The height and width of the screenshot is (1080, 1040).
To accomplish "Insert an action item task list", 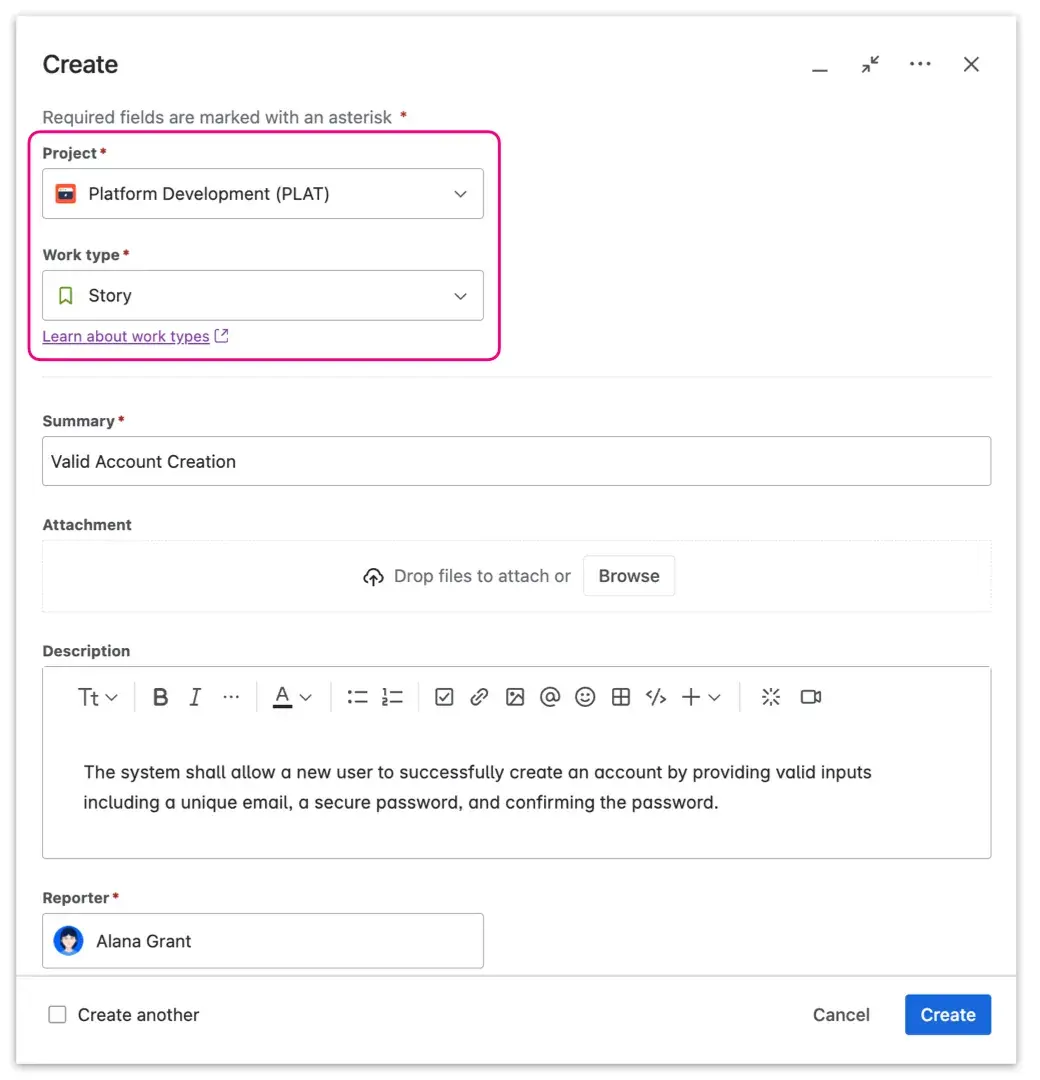I will (443, 697).
